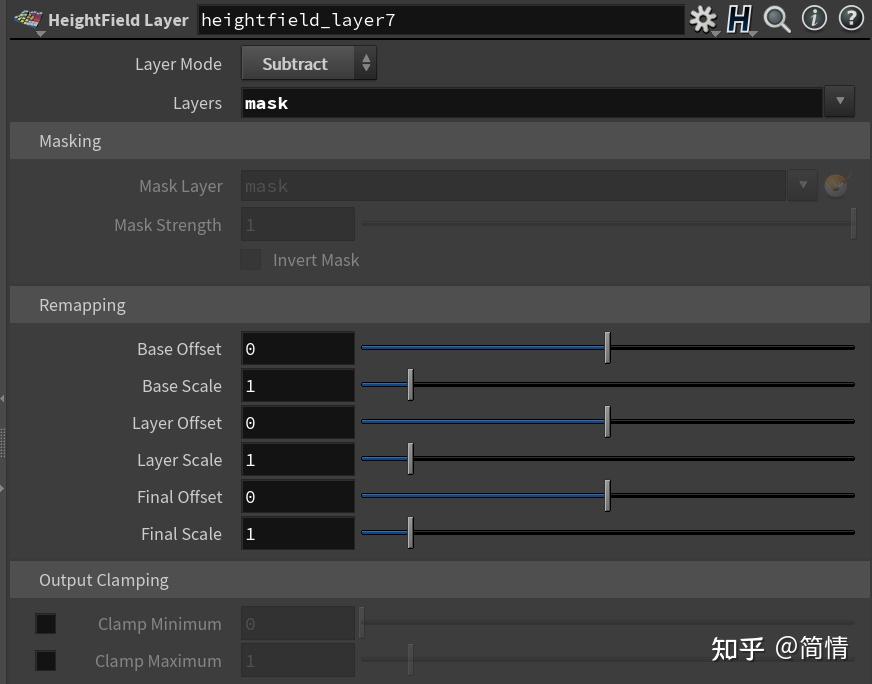Enable Clamp Minimum
Screen dimensions: 872x684
pyautogui.click(x=46, y=623)
